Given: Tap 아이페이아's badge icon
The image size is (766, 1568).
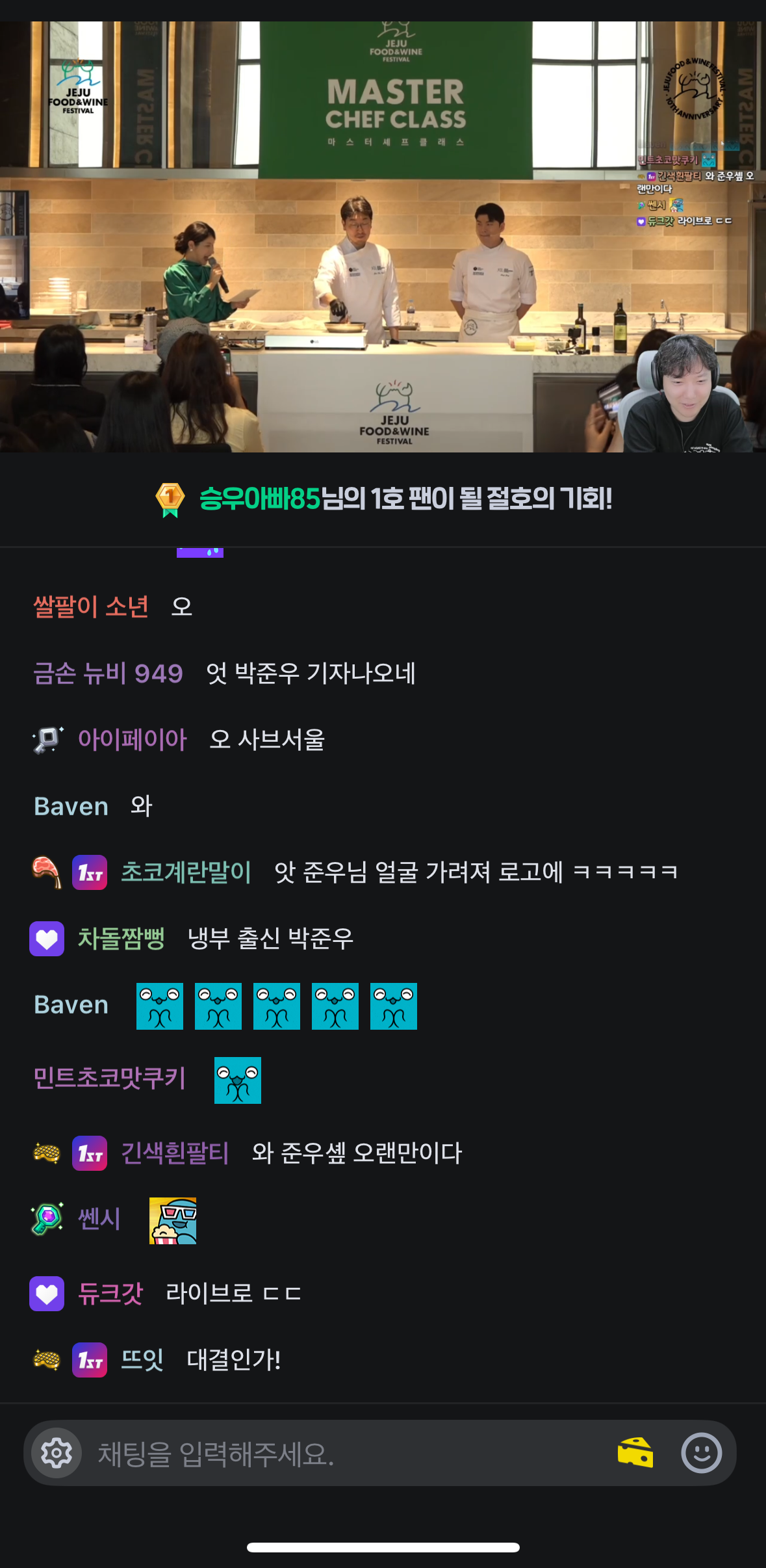Looking at the screenshot, I should [x=47, y=740].
